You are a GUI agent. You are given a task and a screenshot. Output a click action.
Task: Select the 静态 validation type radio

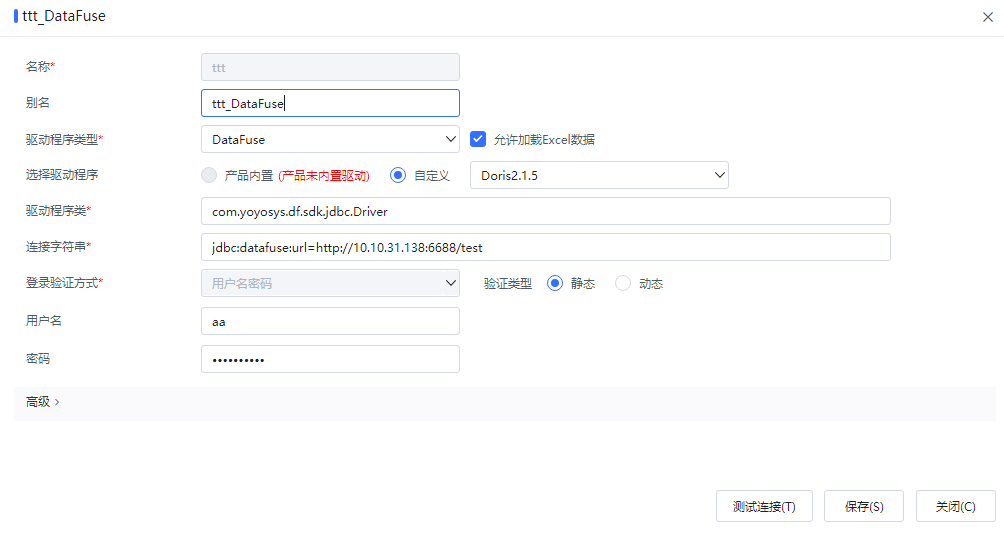(555, 283)
